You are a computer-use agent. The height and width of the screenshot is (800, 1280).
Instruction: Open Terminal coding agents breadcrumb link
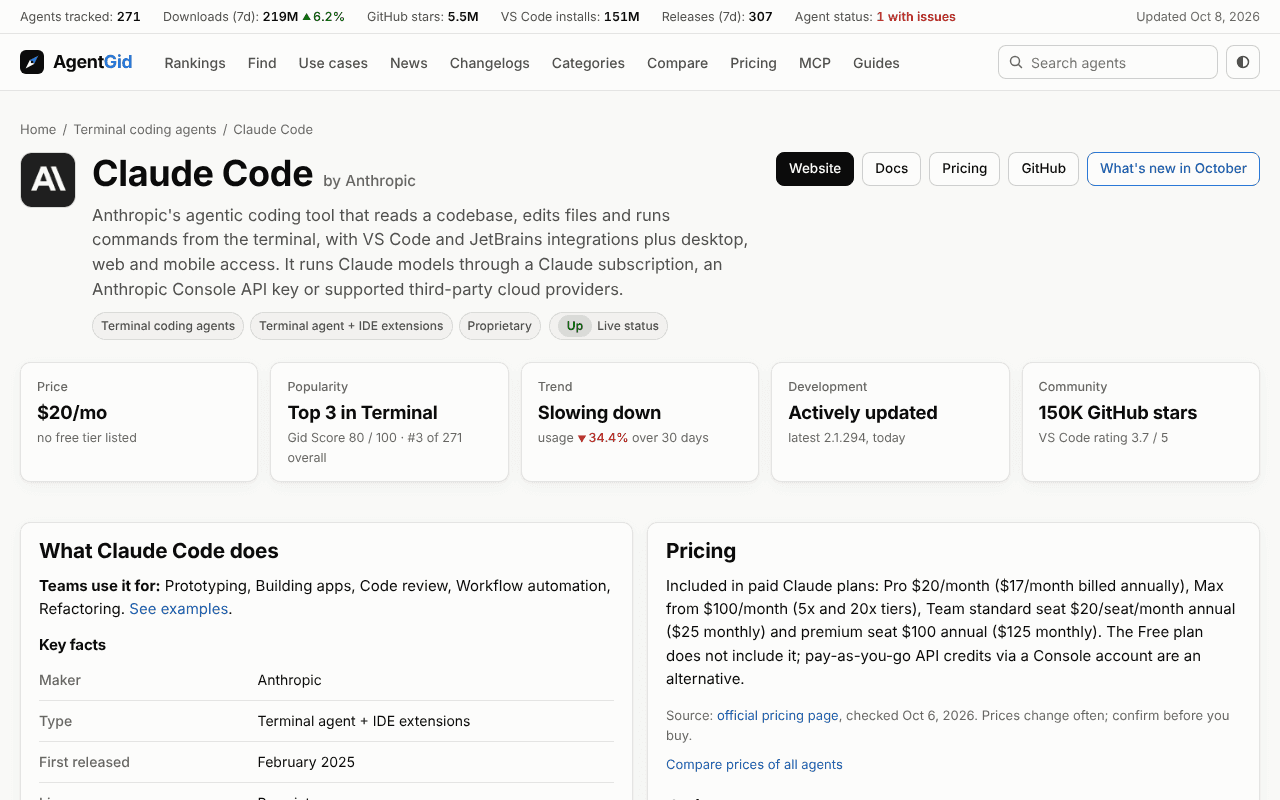coord(145,129)
